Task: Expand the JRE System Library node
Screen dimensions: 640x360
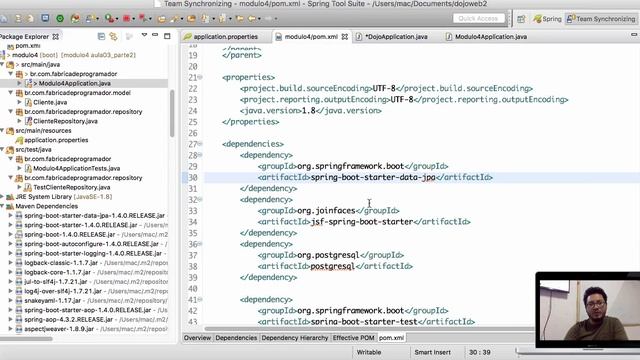Action: click(x=2, y=197)
